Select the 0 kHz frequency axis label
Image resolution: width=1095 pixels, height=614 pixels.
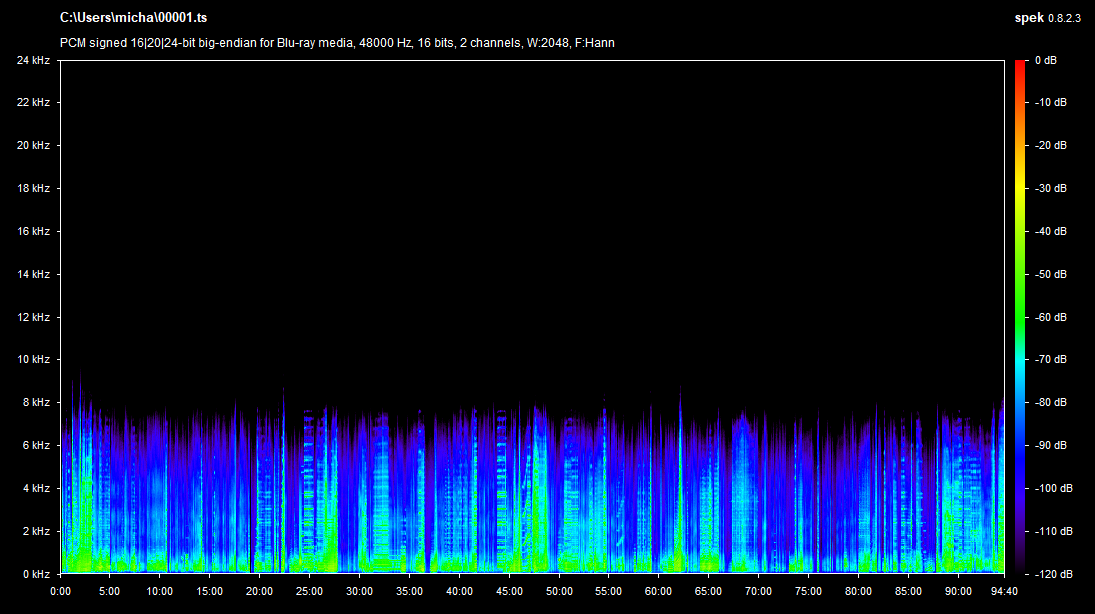click(36, 574)
